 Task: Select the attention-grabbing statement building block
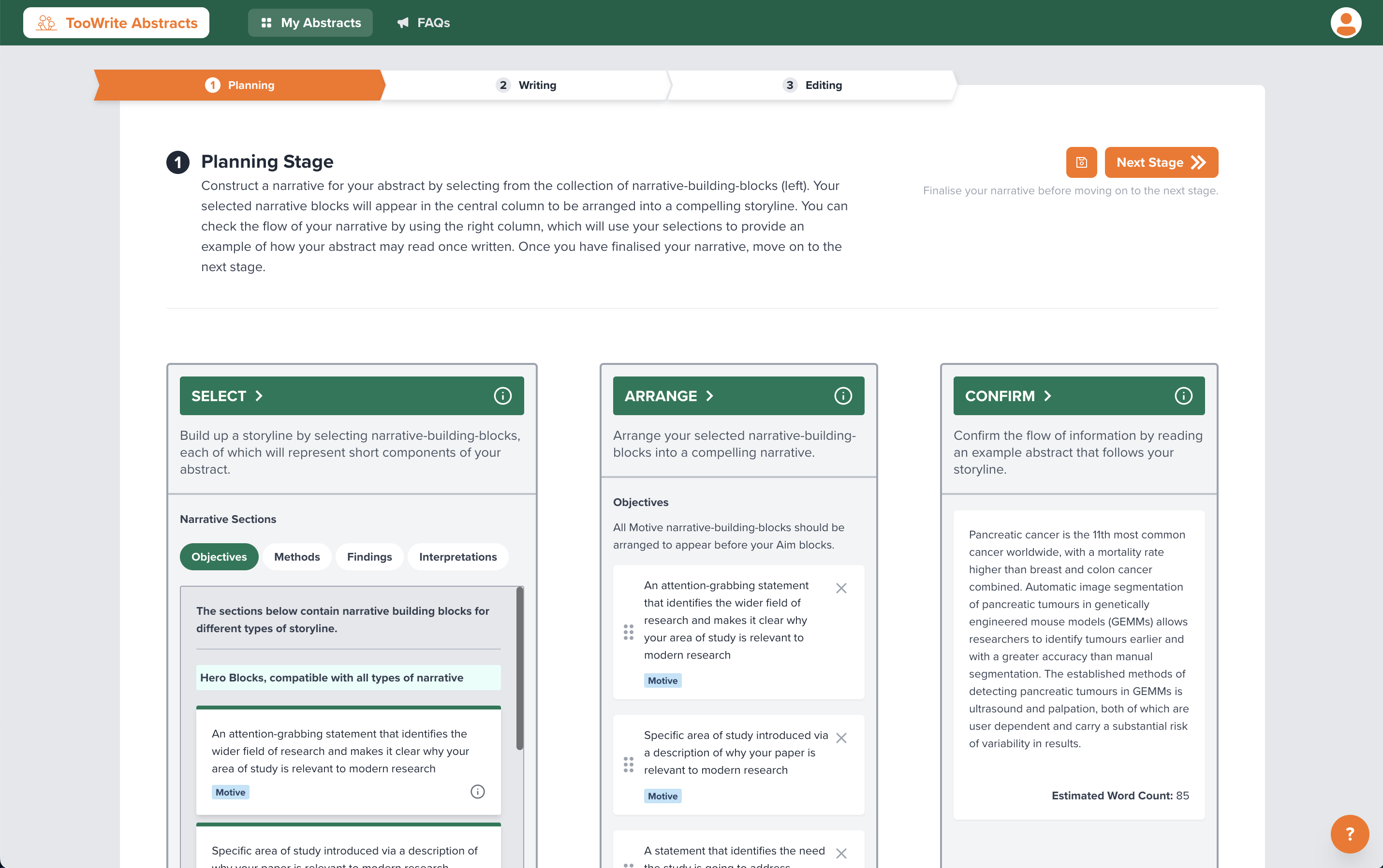pos(348,761)
